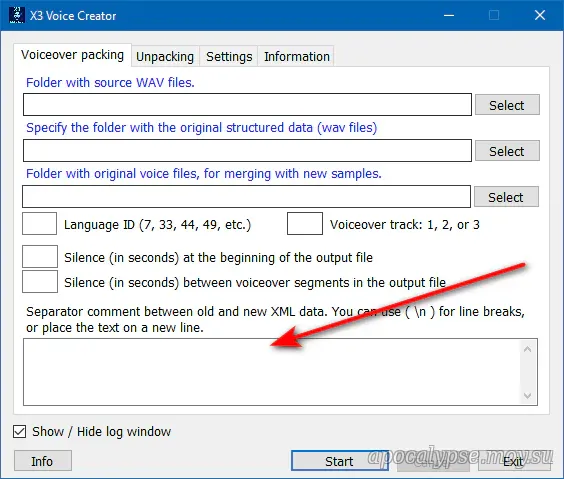This screenshot has height=479, width=564.
Task: Minimize the X3 Voice Creator window
Action: 449,15
